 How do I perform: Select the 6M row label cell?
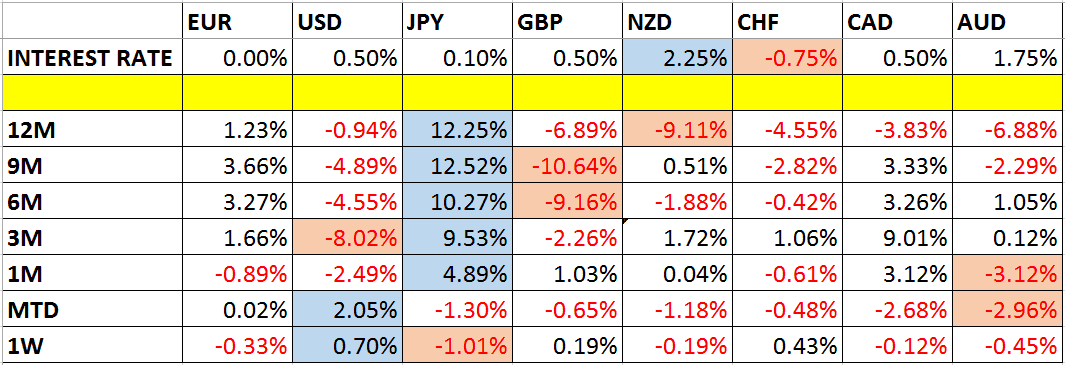92,200
